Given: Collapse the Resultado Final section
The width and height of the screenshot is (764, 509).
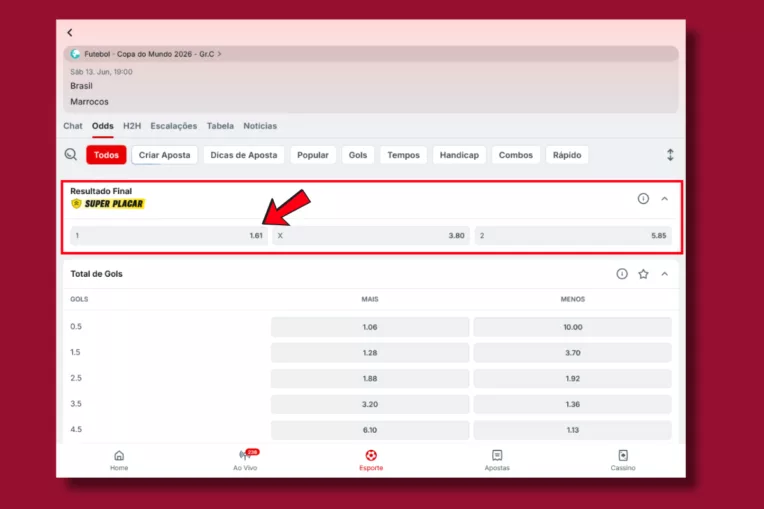Looking at the screenshot, I should [665, 199].
